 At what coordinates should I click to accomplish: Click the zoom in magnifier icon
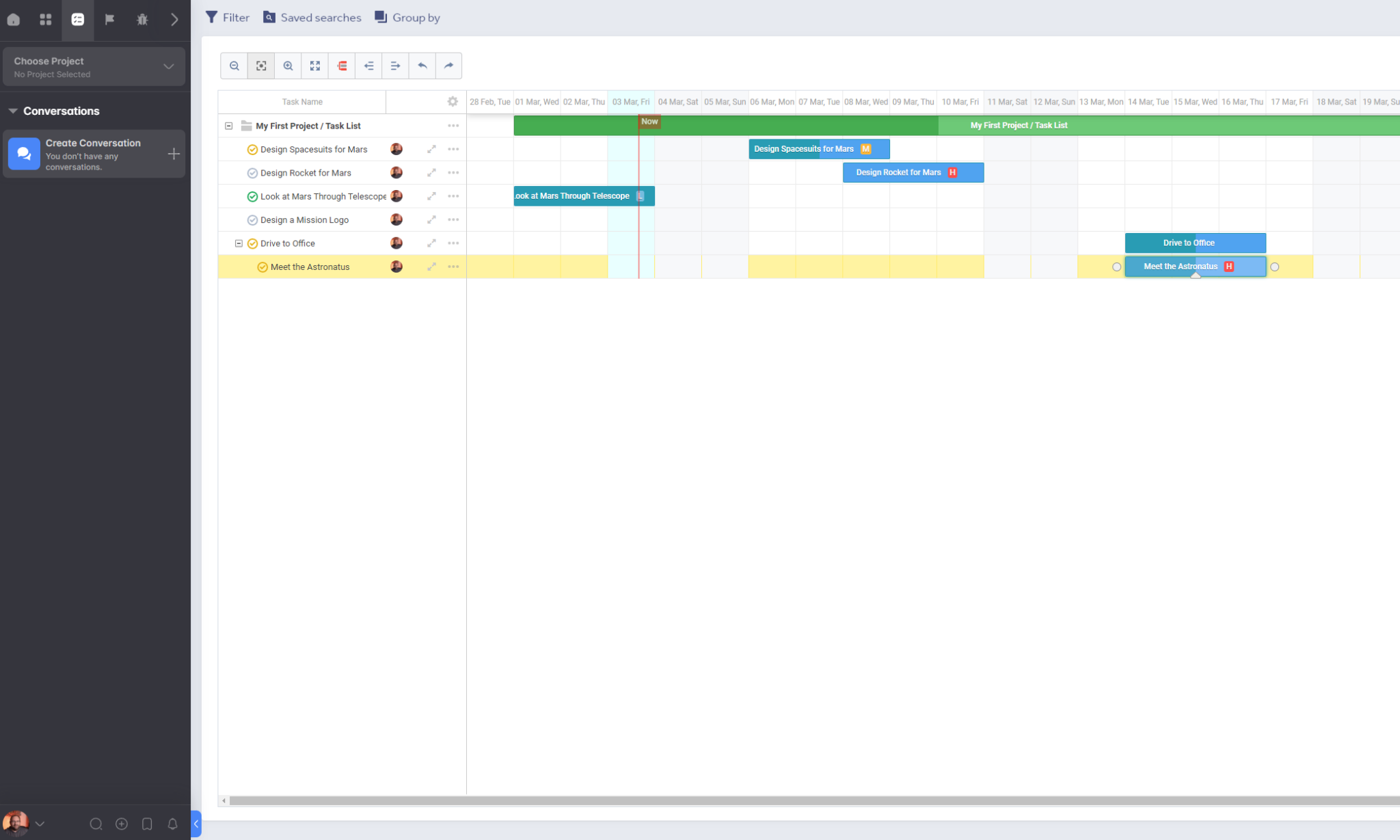point(288,66)
